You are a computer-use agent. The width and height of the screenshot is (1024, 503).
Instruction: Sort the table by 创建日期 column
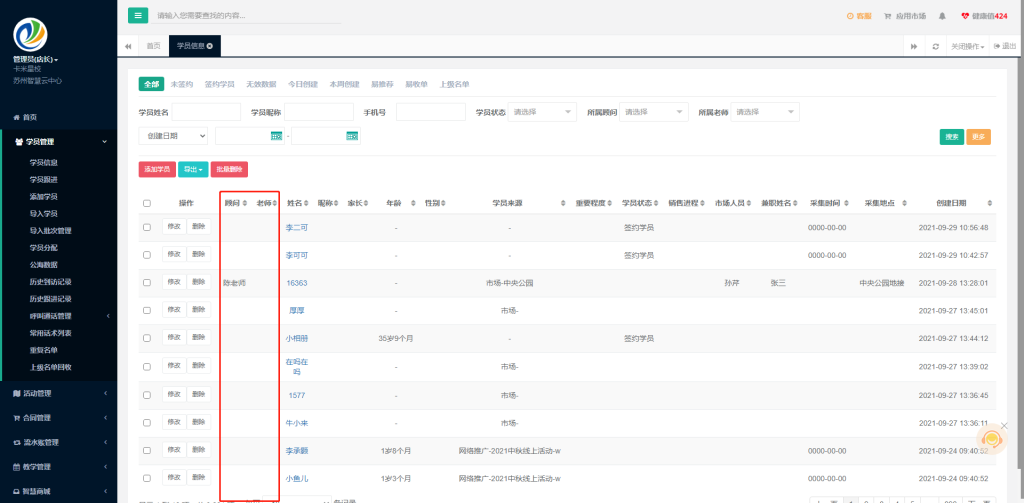point(991,203)
